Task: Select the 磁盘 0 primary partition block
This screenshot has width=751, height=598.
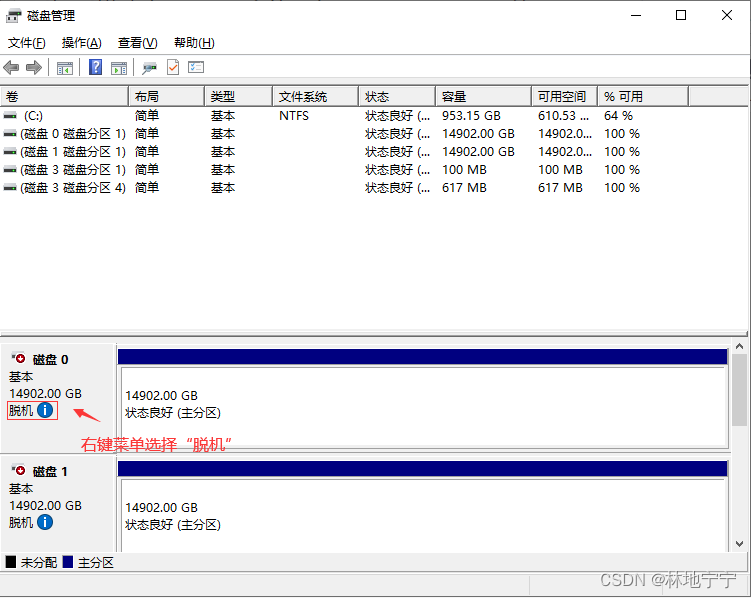Action: (x=423, y=399)
